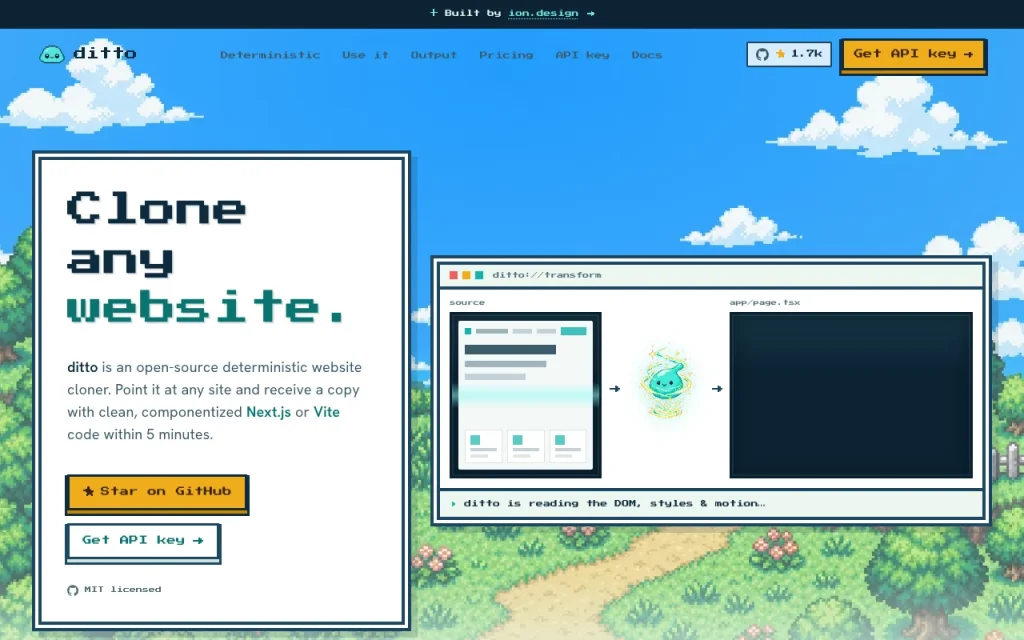Click the orange dot in ditto://transform window
The image size is (1024, 640).
click(x=466, y=275)
